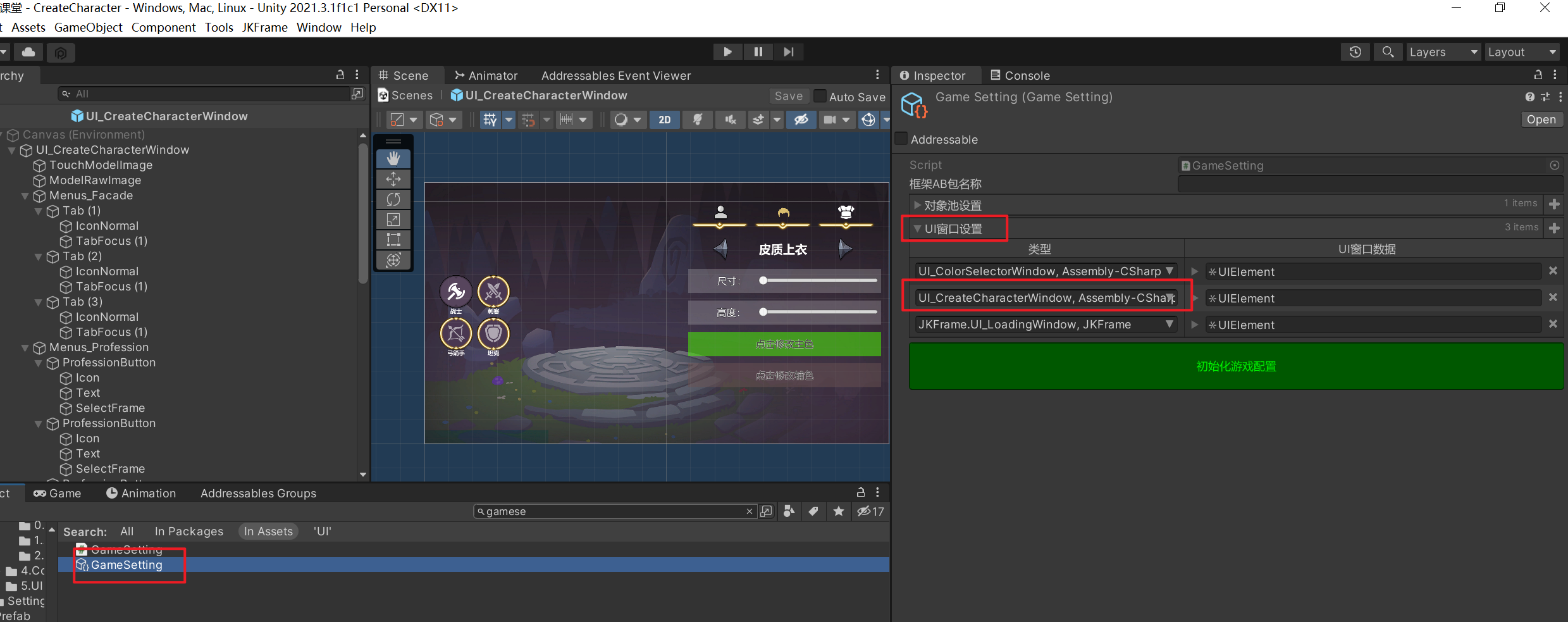Open the GameObject menu
1568x622 pixels.
89,27
